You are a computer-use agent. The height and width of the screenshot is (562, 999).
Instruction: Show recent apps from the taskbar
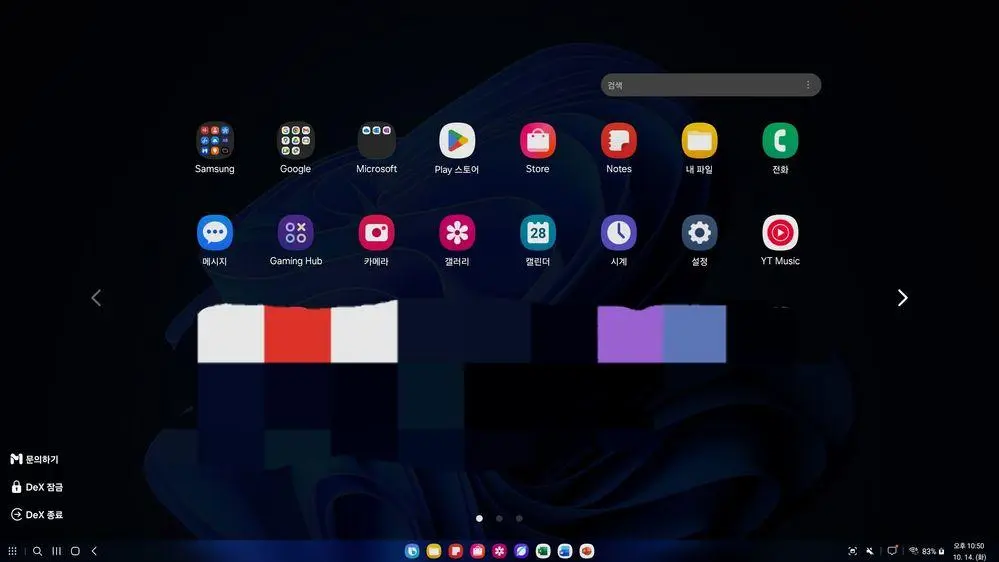click(57, 551)
